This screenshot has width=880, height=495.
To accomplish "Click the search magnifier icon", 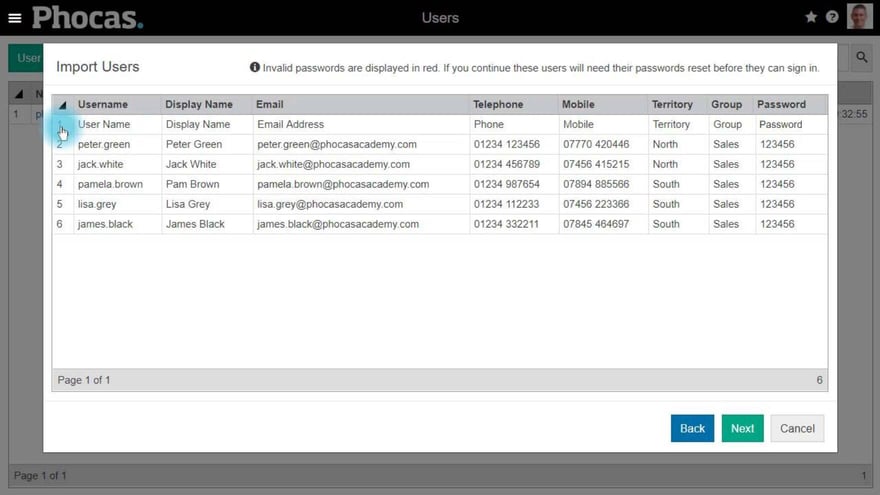I will pyautogui.click(x=861, y=57).
